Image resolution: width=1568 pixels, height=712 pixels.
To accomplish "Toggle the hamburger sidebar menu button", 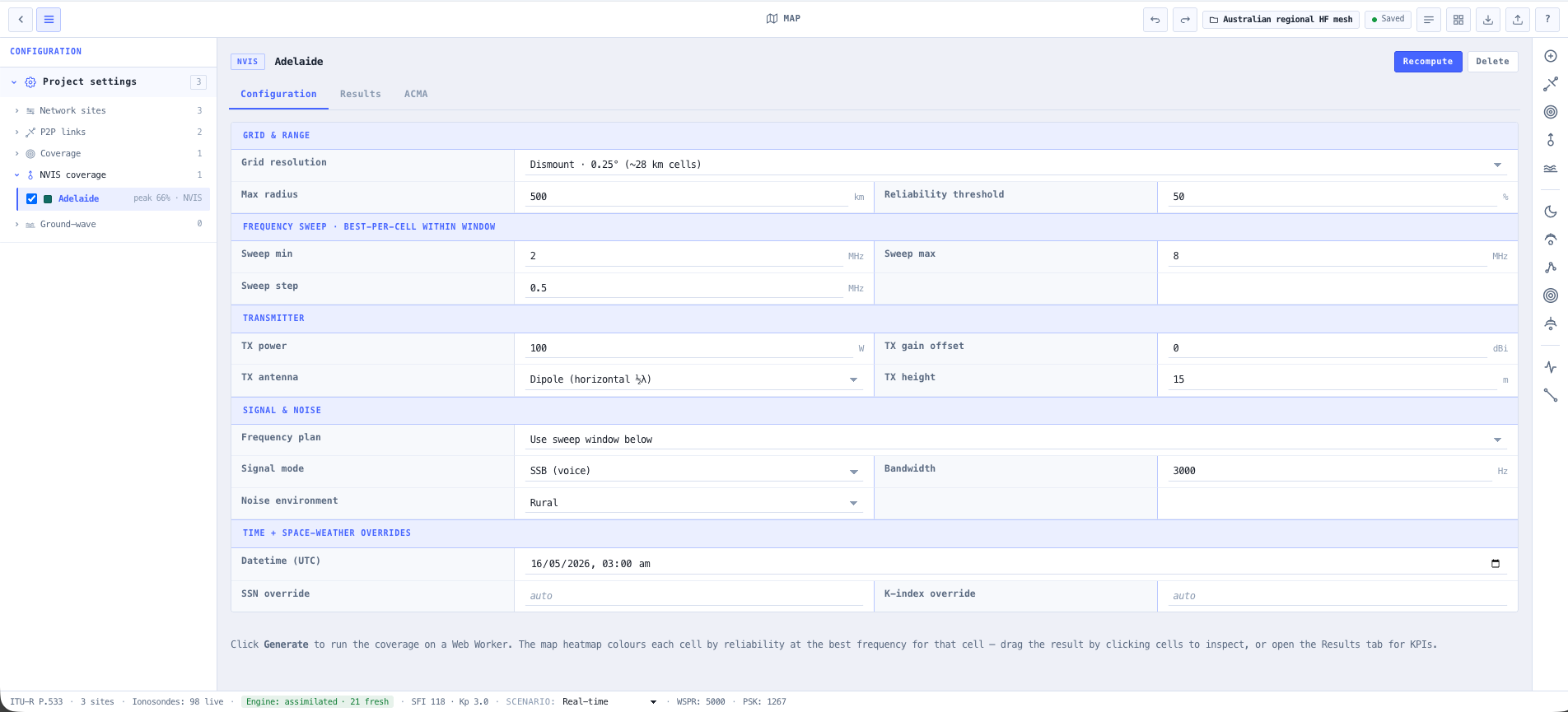I will click(49, 20).
